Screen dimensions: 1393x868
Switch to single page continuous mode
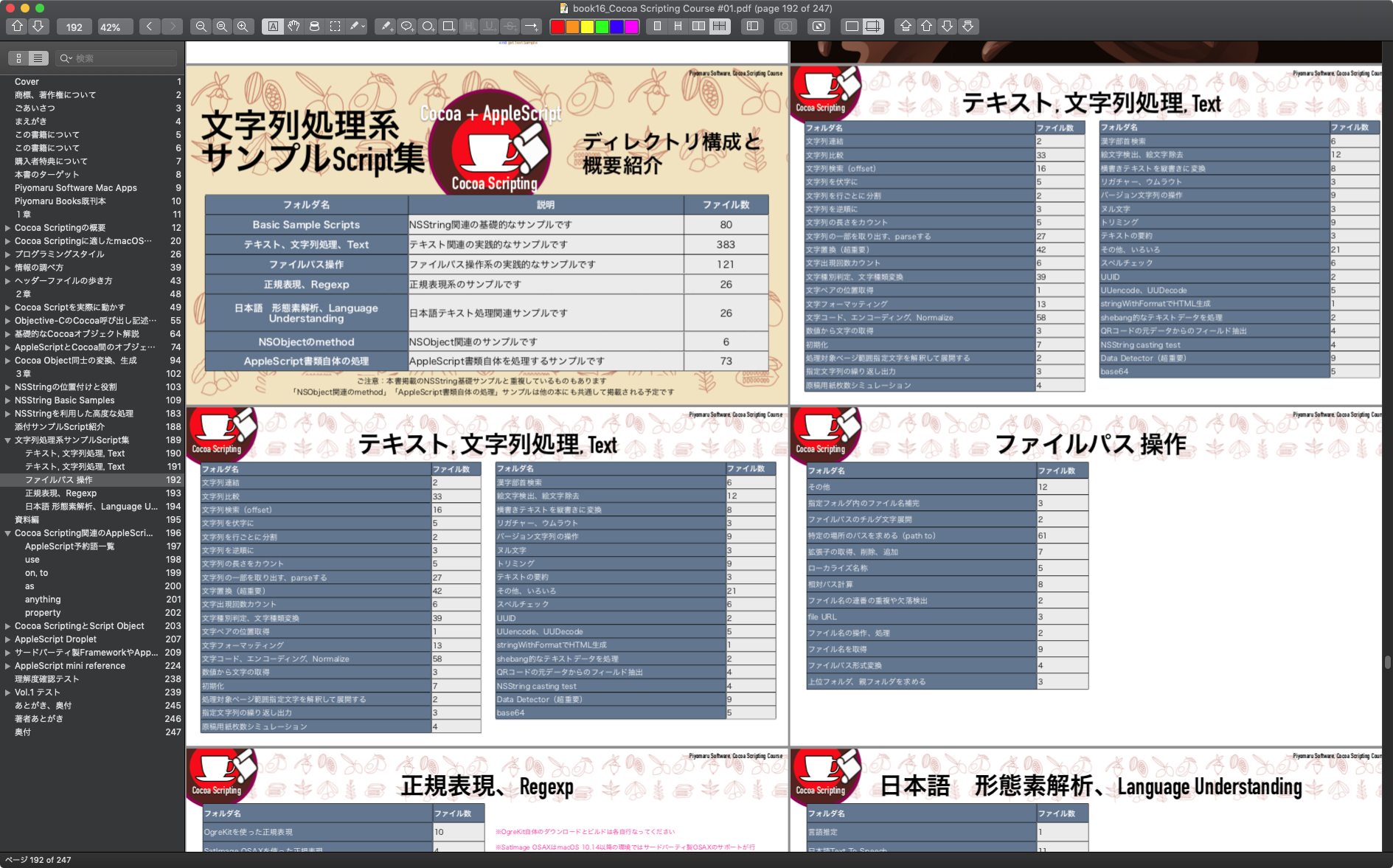678,27
